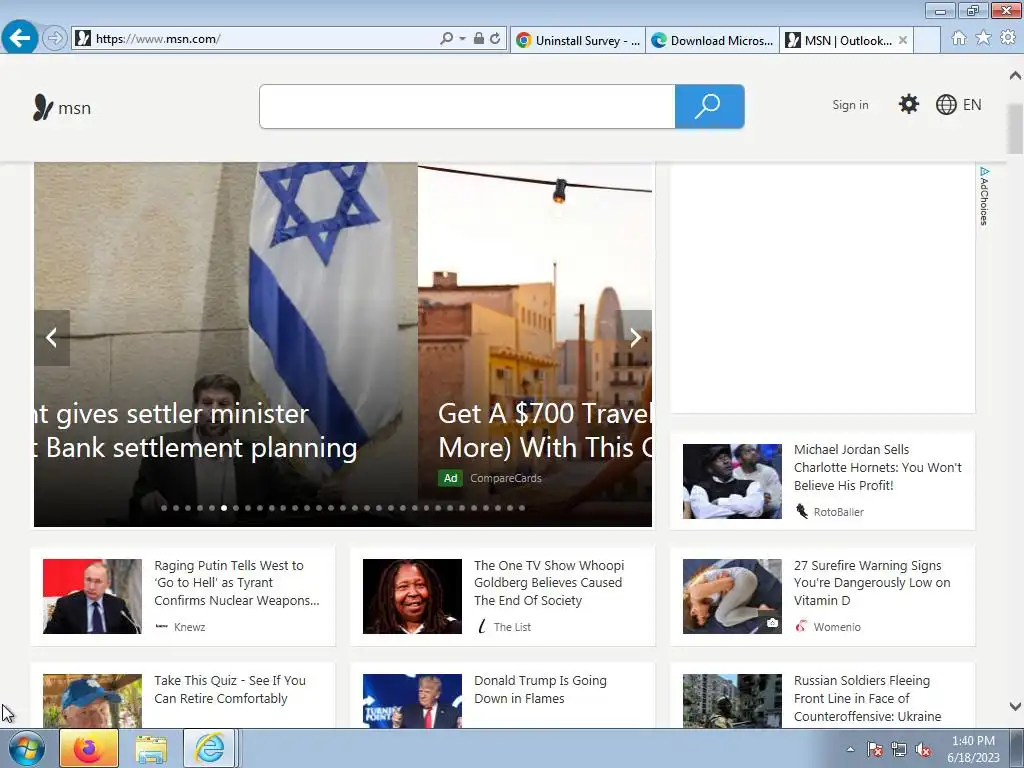
Task: Click the Michael Jordan article thumbnail
Action: point(732,481)
